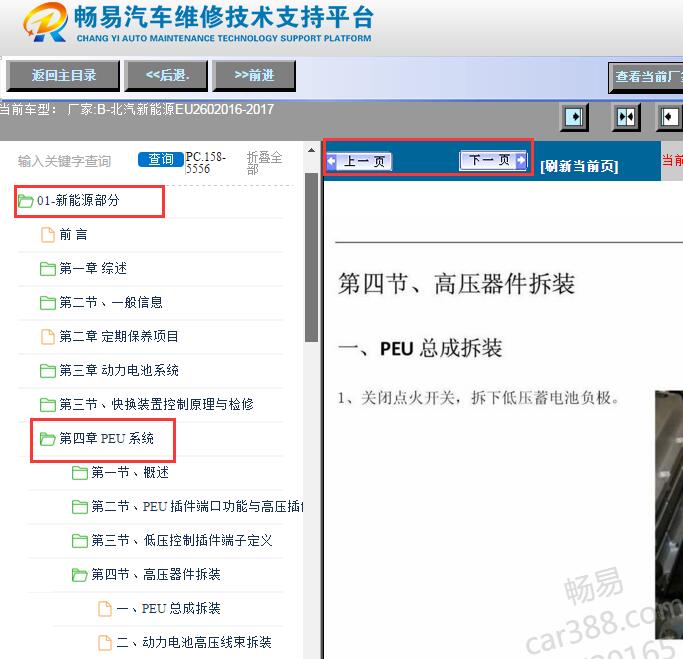Click the folder icon beside 第一章 综述
This screenshot has width=683, height=659.
click(x=47, y=269)
